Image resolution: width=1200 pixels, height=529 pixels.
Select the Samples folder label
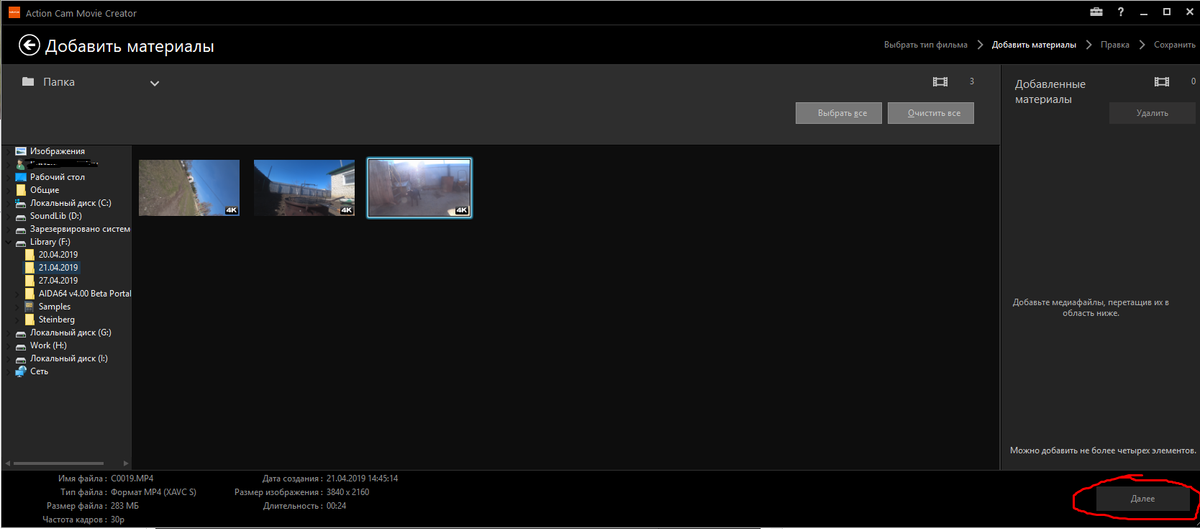pos(54,306)
